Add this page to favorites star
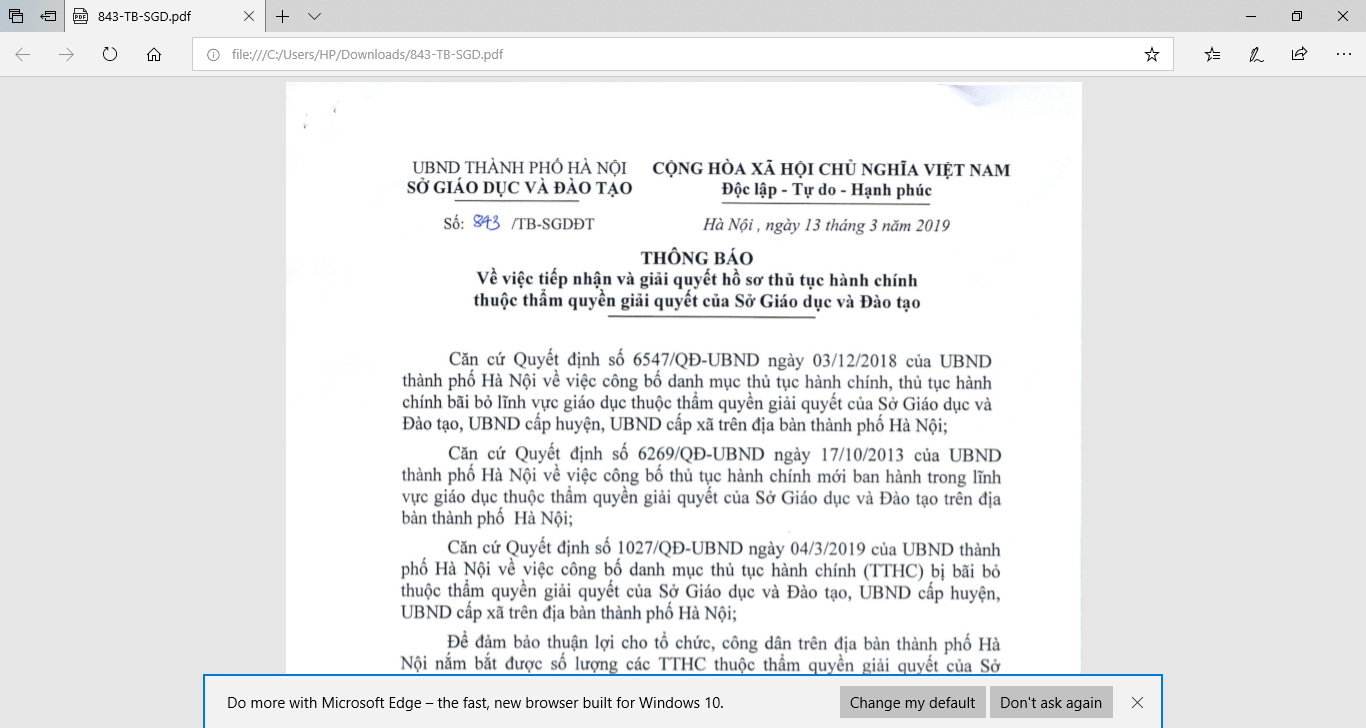The image size is (1366, 728). [x=1152, y=55]
